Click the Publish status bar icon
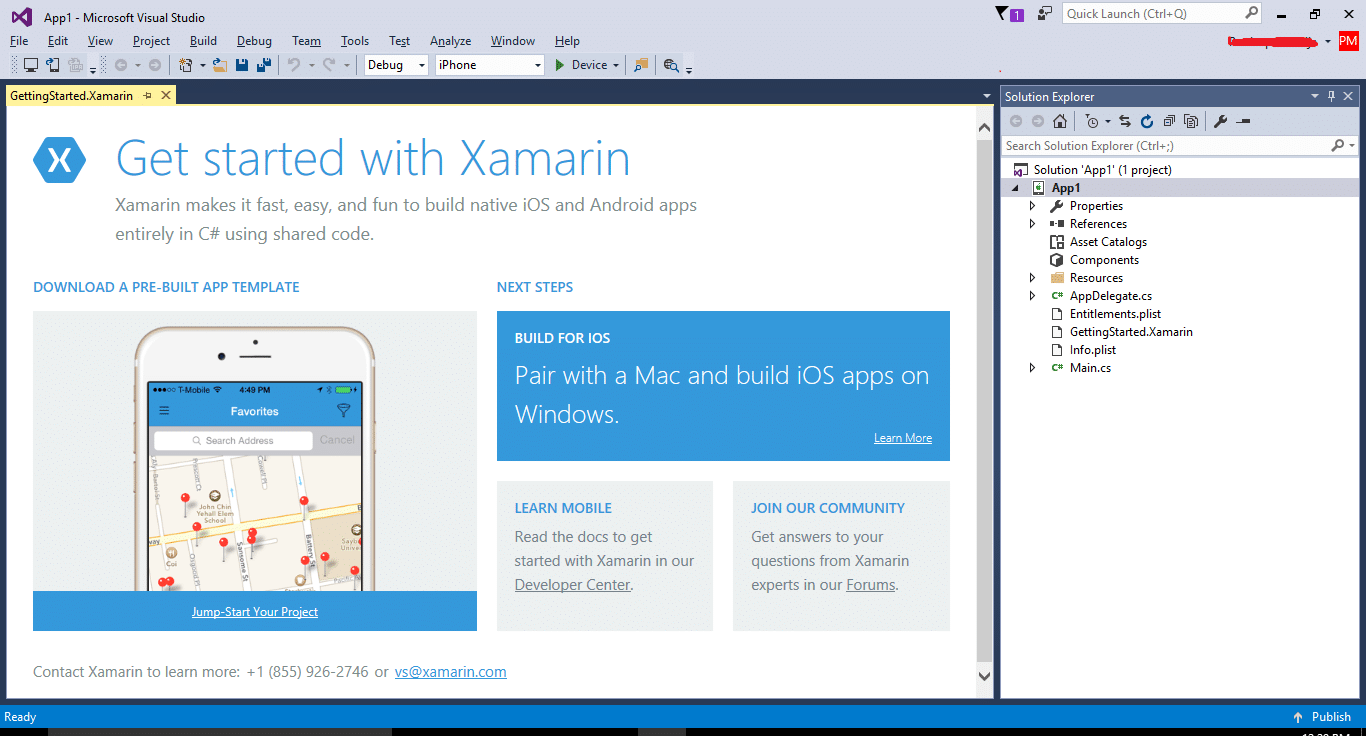Viewport: 1366px width, 736px height. click(1298, 717)
